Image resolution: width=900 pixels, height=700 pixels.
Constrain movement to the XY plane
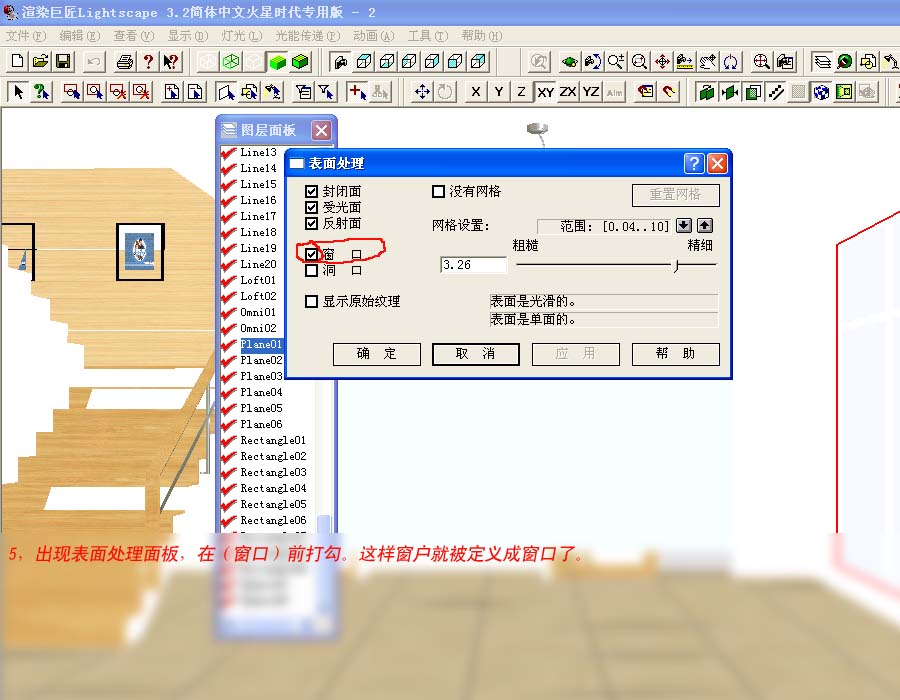[x=545, y=91]
